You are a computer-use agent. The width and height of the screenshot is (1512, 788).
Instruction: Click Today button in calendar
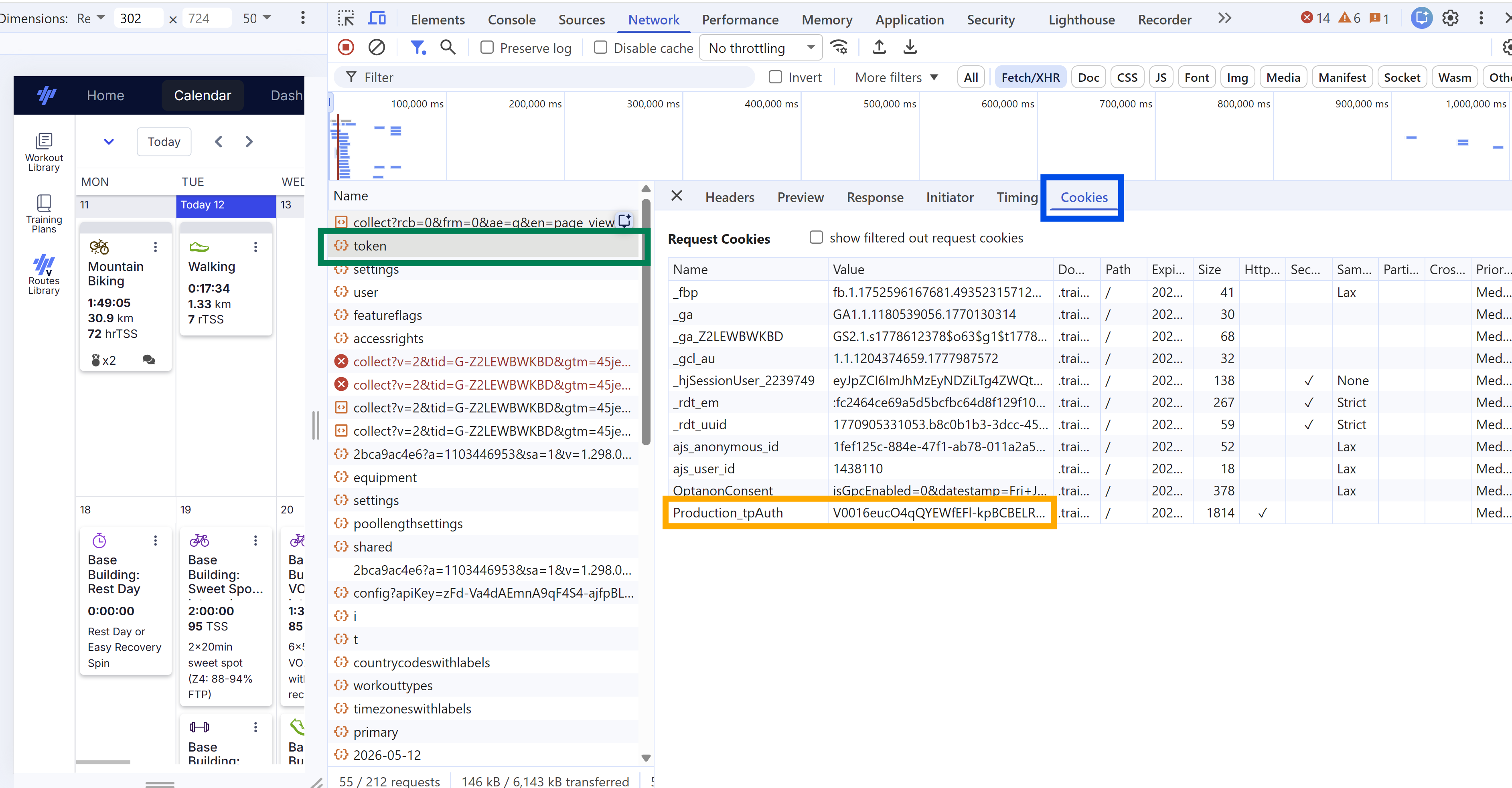tap(164, 141)
